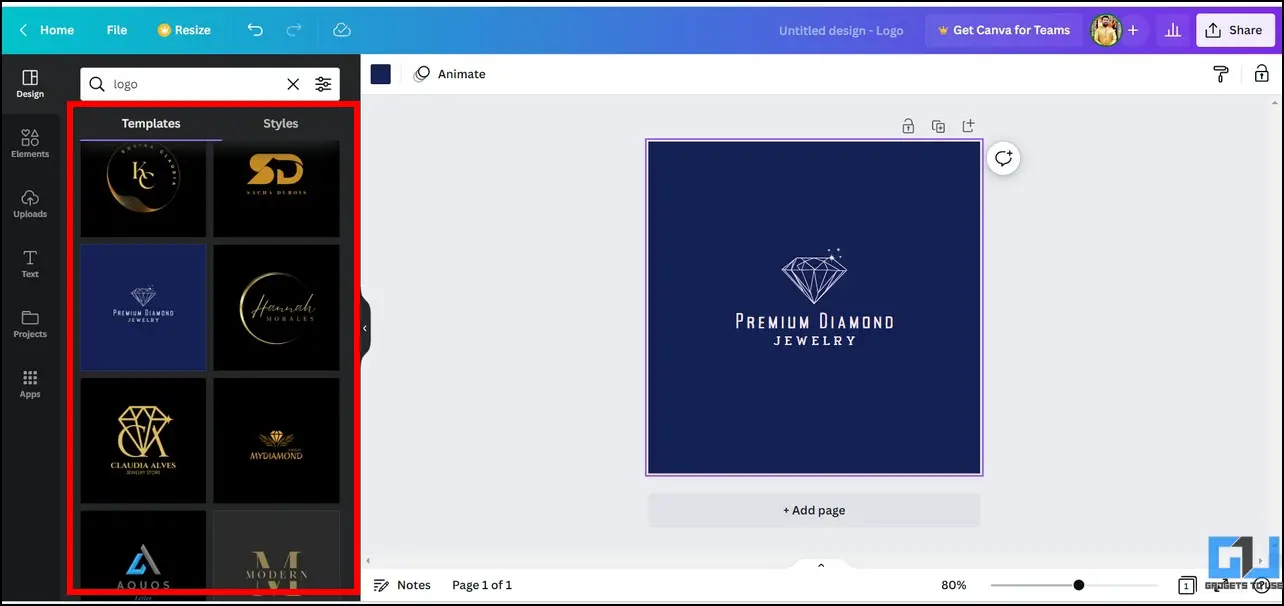Image resolution: width=1284 pixels, height=606 pixels.
Task: Duplicate the page
Action: click(938, 126)
